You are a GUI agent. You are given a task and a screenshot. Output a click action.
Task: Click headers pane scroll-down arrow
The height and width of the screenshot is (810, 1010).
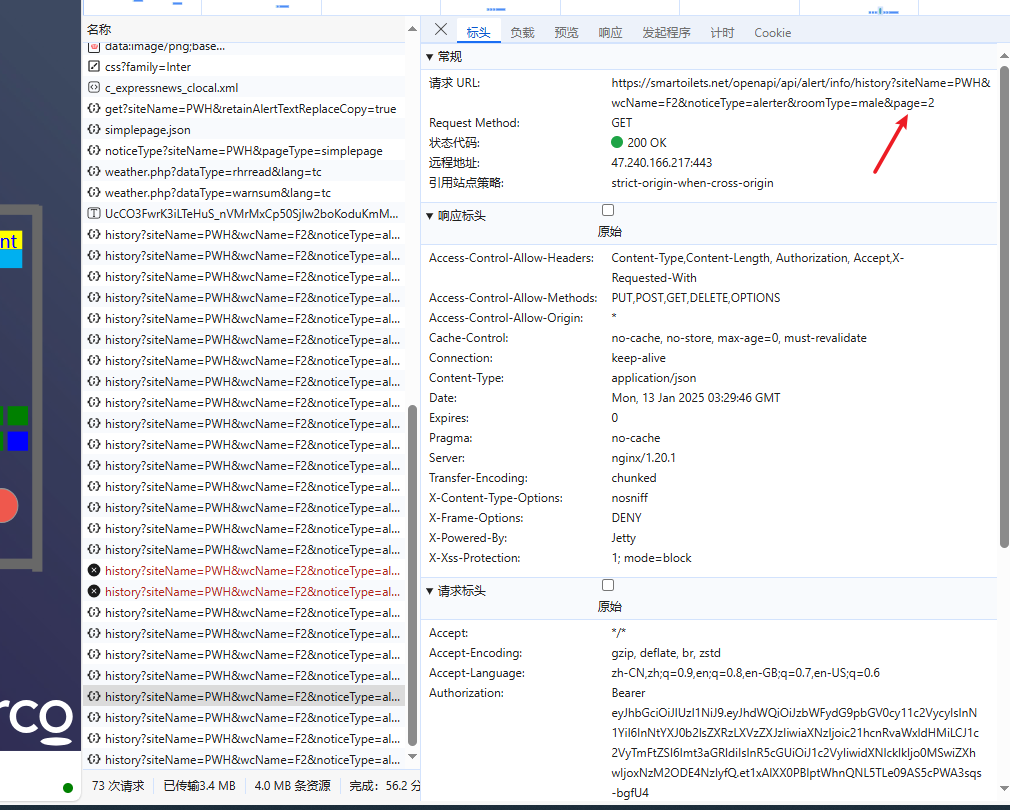click(1004, 788)
